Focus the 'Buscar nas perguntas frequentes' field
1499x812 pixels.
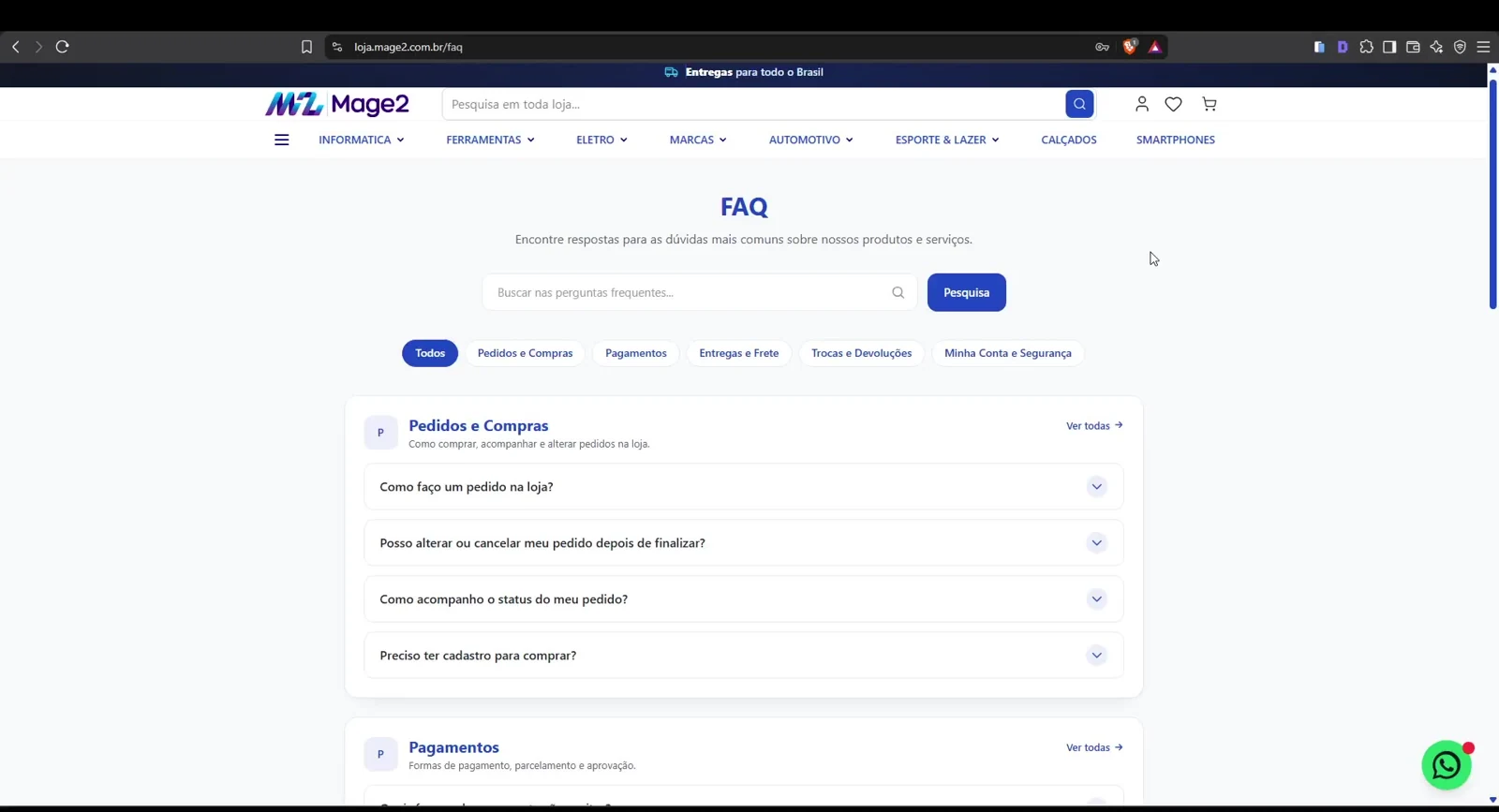(700, 292)
